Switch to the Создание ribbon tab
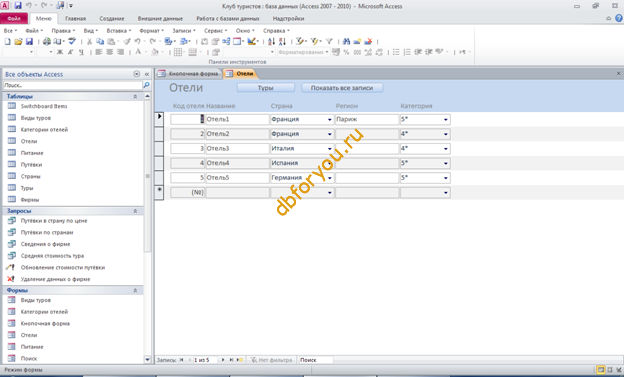 [112, 19]
